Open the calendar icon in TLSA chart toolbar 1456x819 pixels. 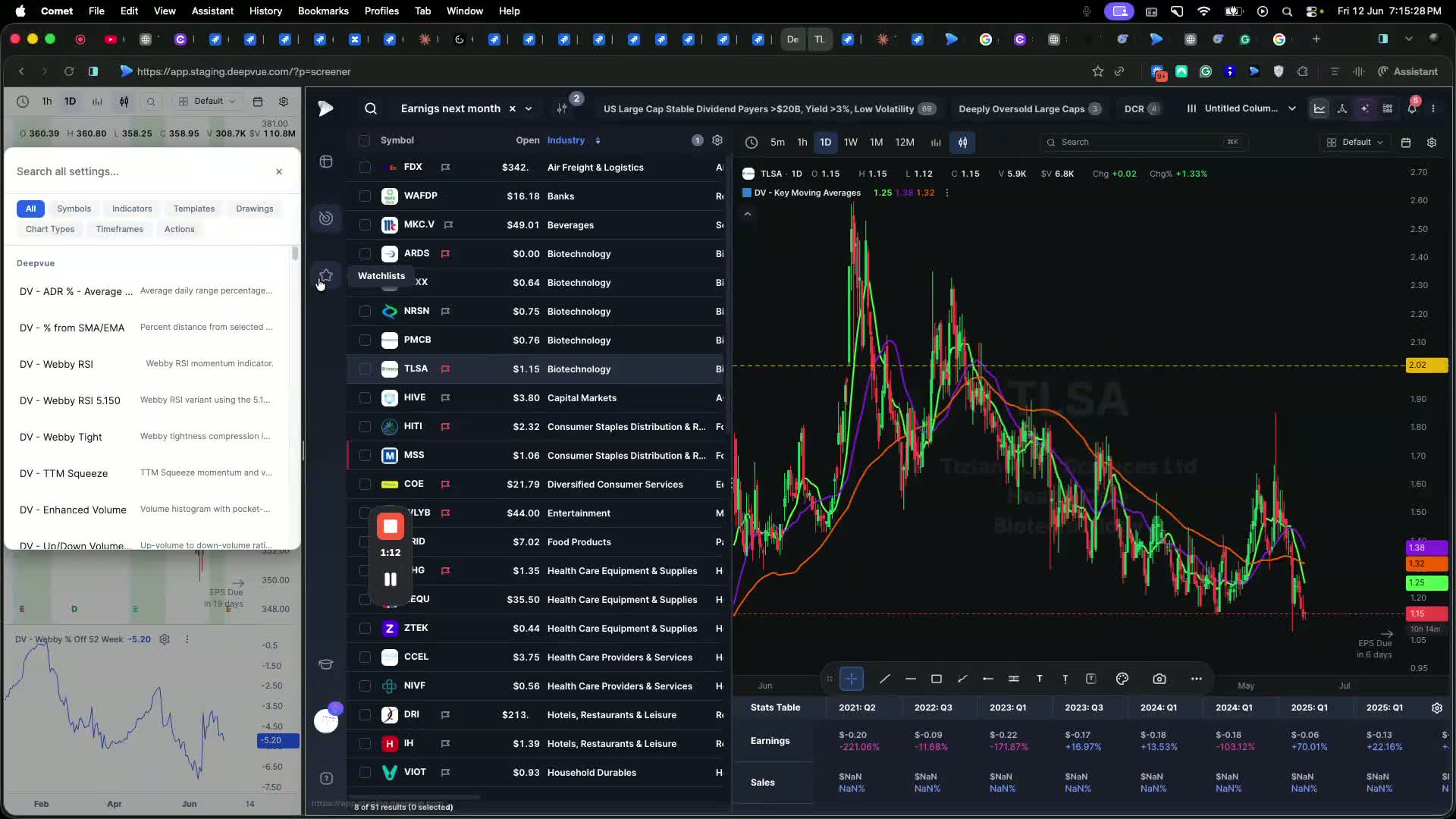(1406, 143)
